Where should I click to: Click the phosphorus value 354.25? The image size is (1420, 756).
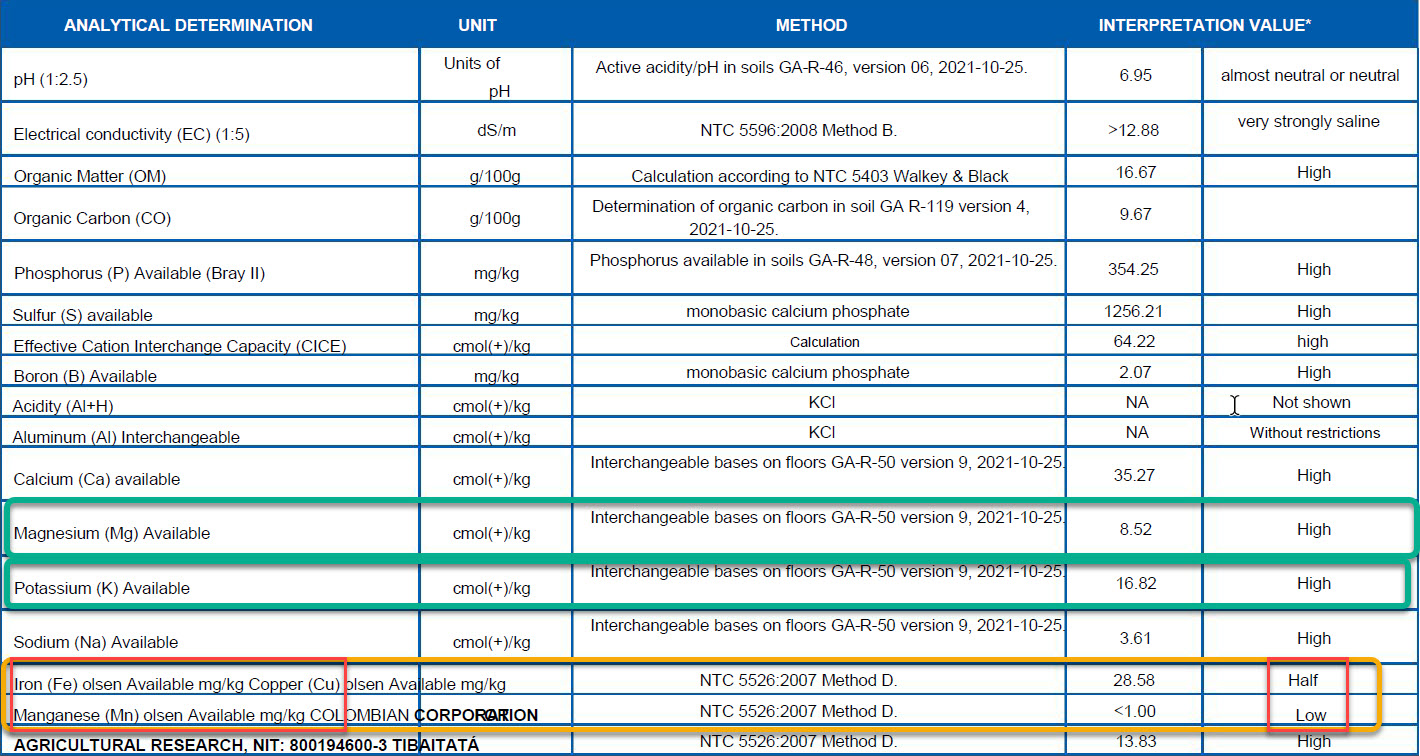pyautogui.click(x=1133, y=269)
